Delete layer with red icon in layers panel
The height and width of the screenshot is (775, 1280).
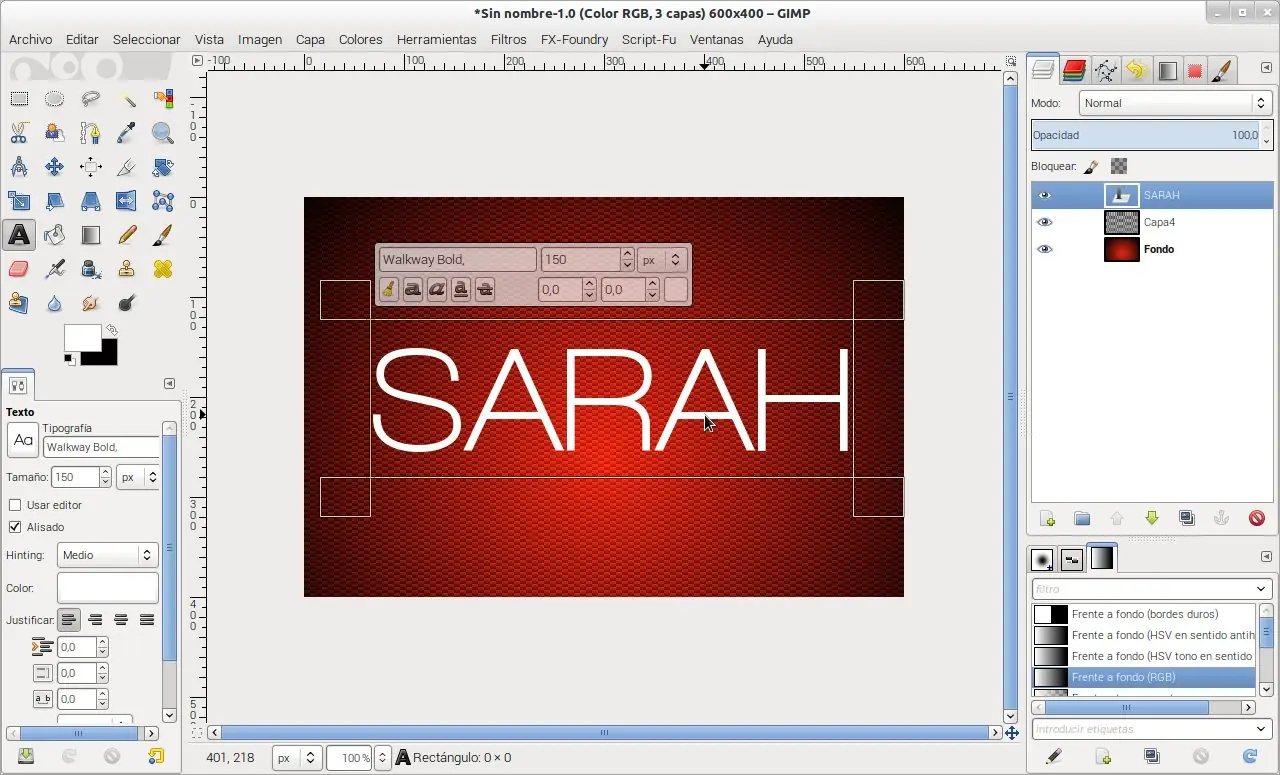tap(1257, 518)
